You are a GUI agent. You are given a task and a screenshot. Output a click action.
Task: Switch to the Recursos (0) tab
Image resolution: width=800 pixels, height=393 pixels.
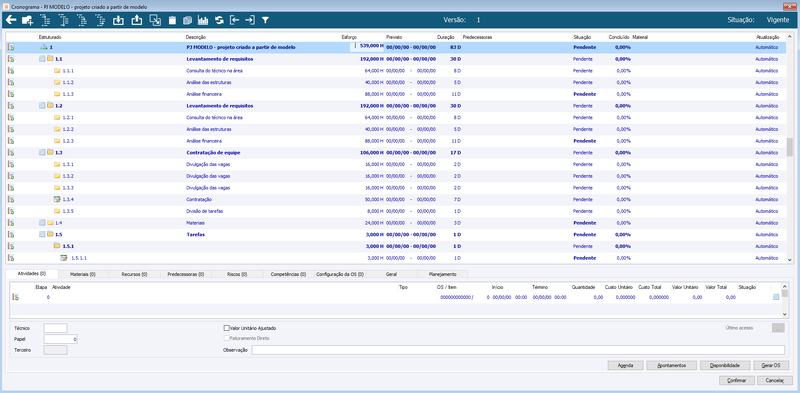(134, 274)
